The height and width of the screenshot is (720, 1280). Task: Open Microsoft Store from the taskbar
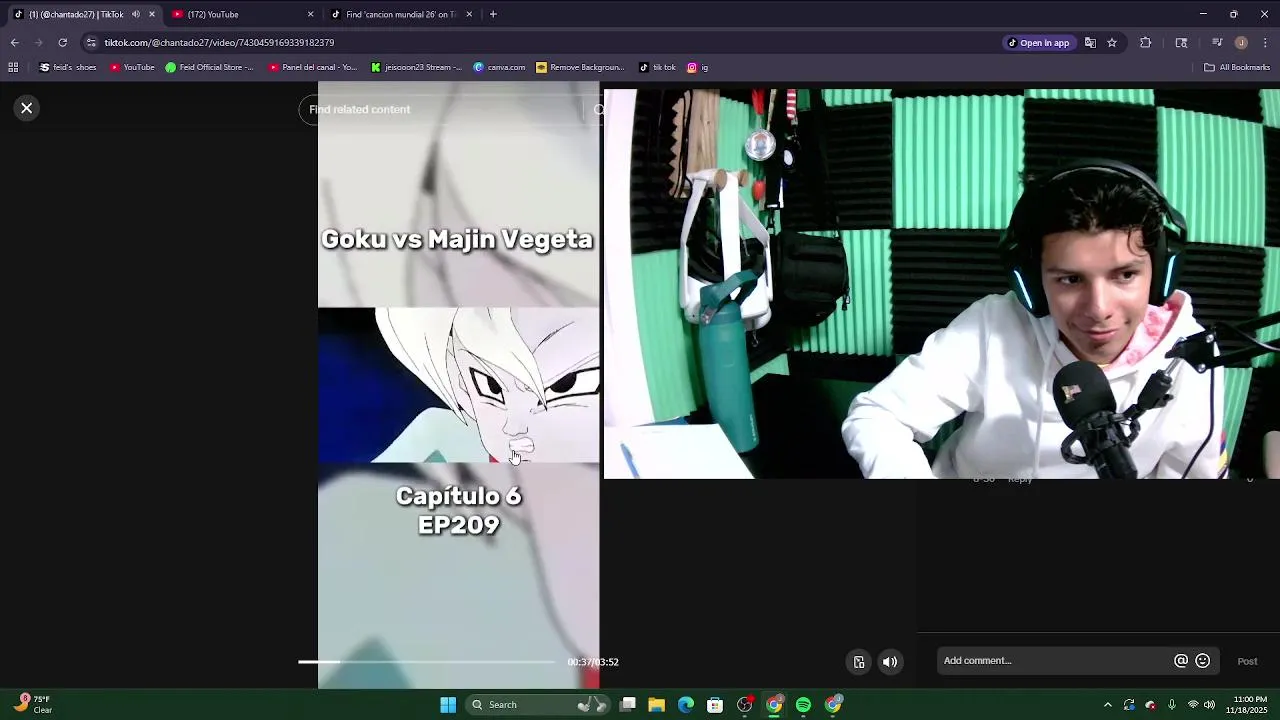715,705
